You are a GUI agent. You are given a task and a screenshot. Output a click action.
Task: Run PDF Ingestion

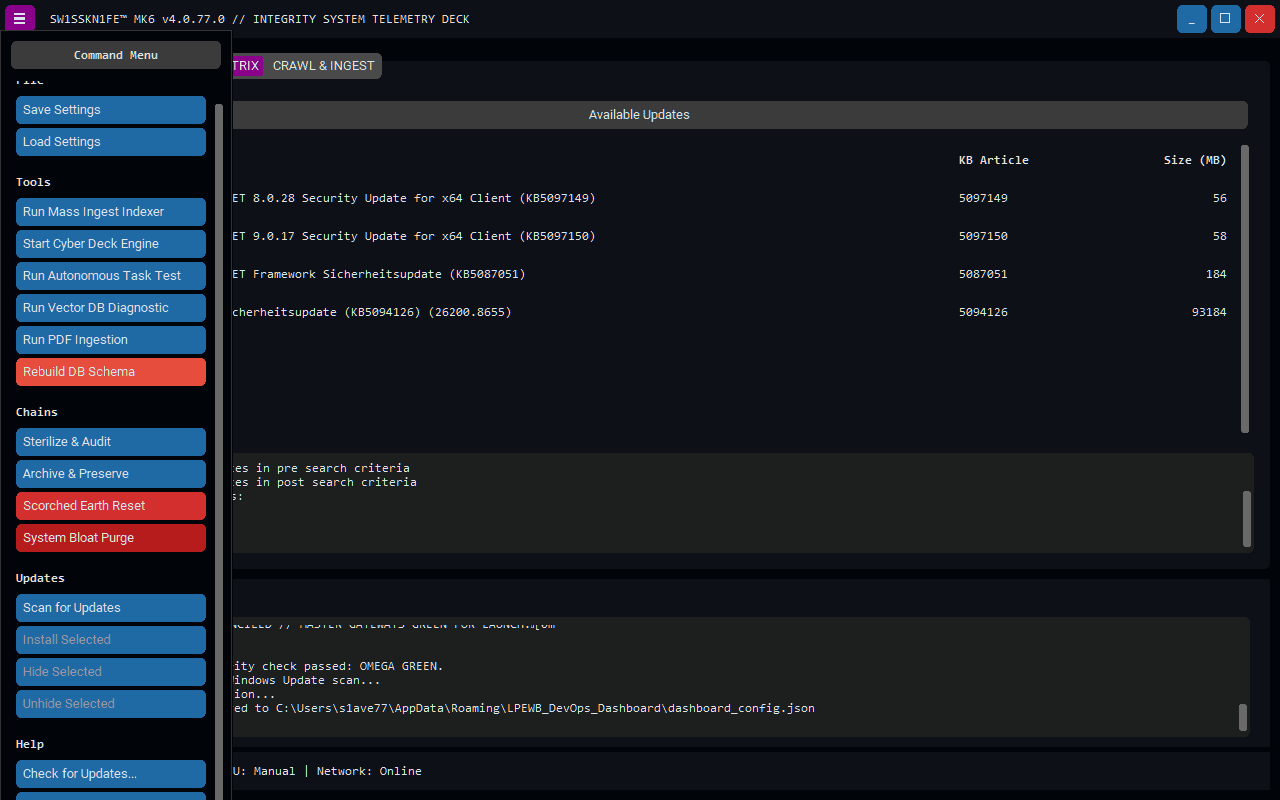click(x=111, y=340)
